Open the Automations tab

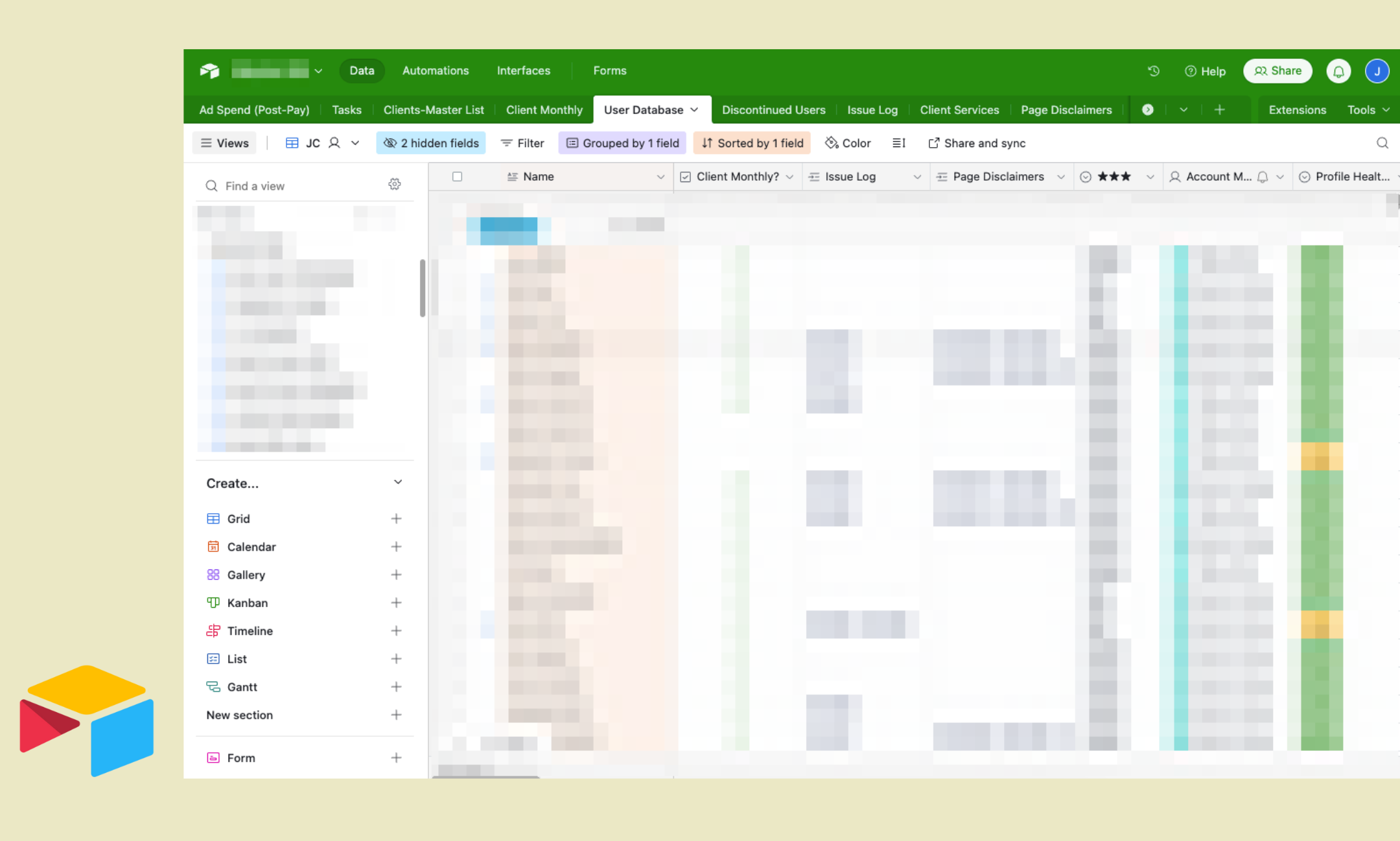pos(435,71)
